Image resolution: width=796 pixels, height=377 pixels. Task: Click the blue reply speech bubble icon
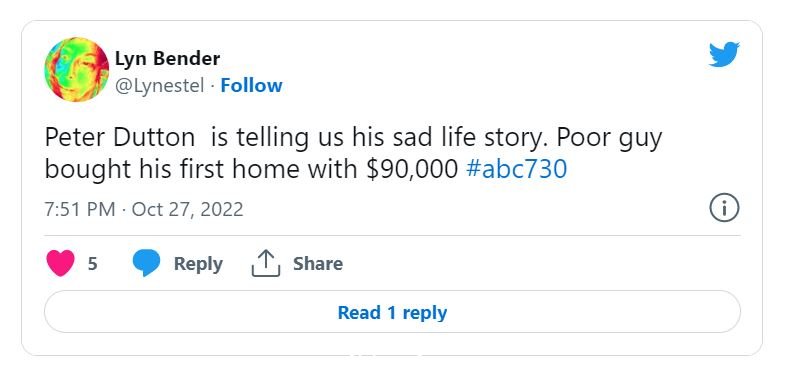pos(146,263)
